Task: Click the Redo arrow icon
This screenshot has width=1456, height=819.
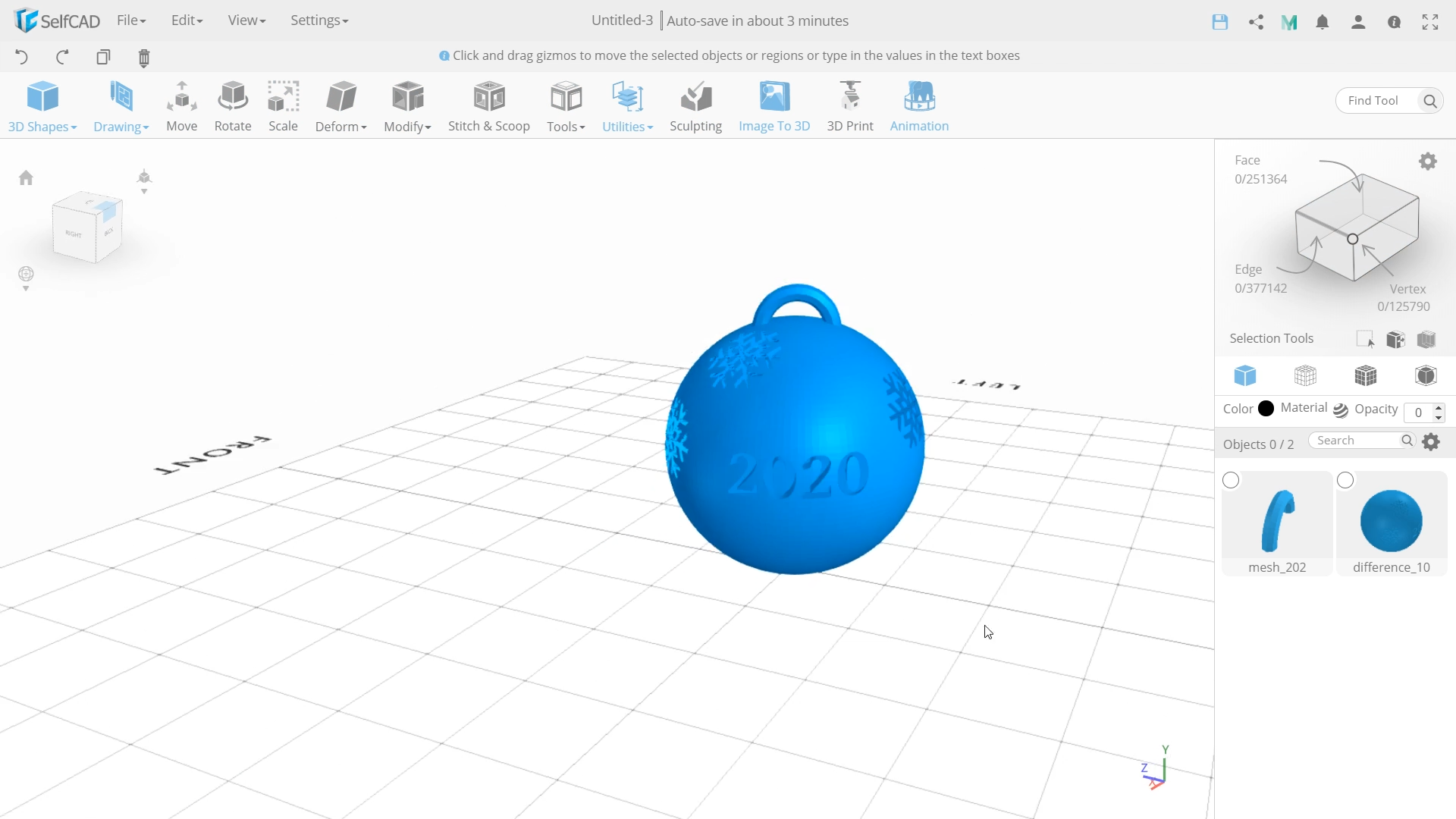Action: 62,57
